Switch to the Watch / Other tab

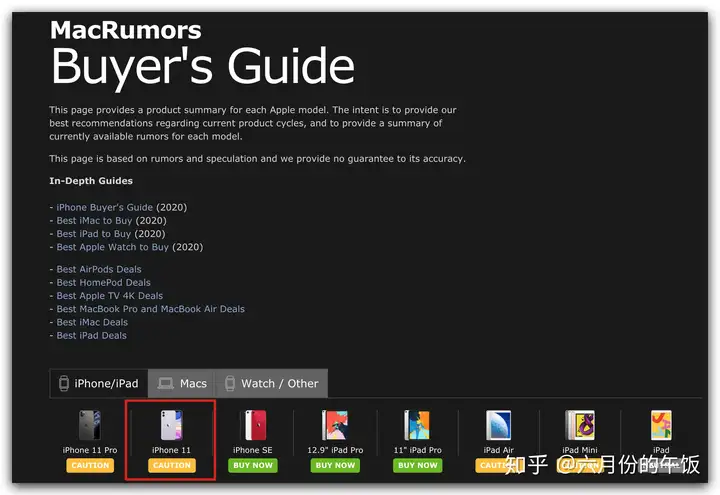[272, 383]
